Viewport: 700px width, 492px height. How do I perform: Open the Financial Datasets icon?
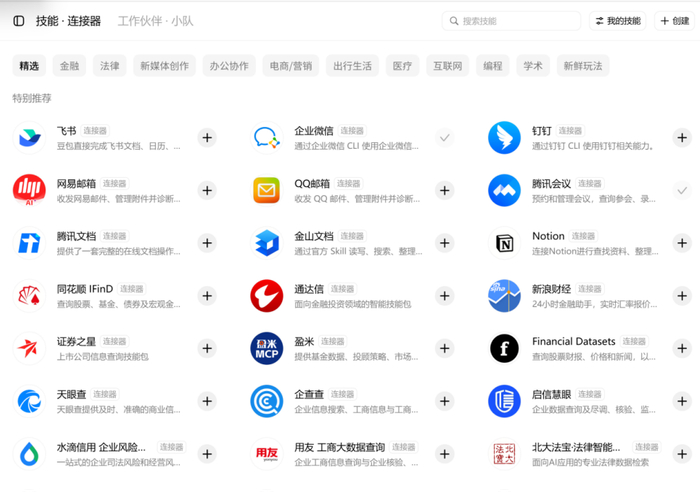[x=504, y=349]
